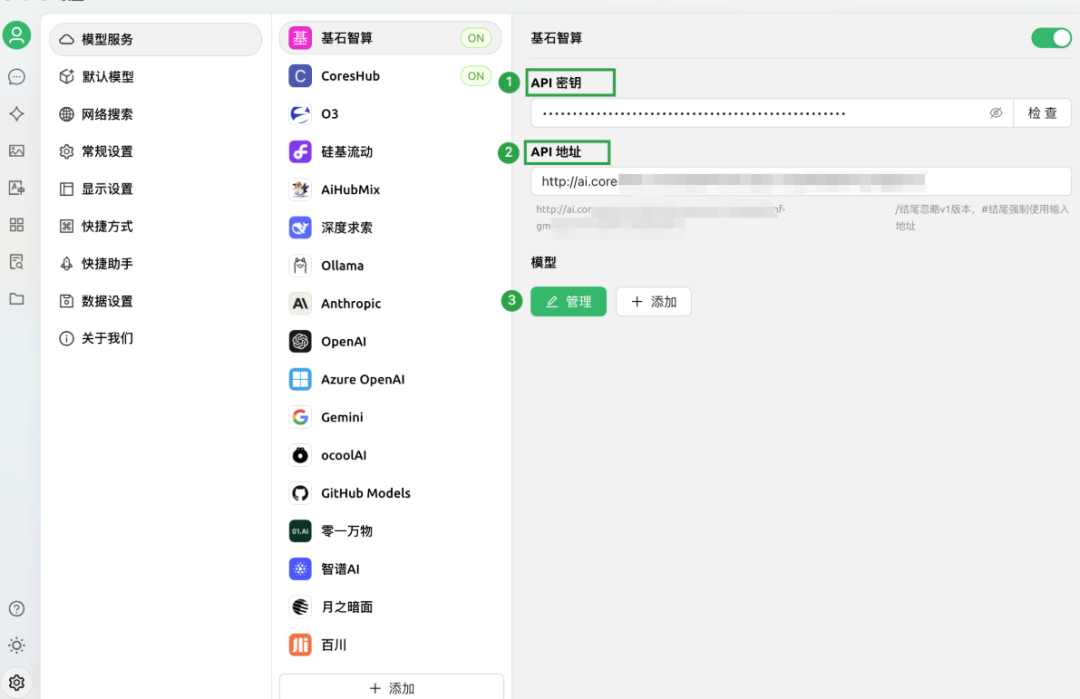Open the translate sidebar icon

coord(17,187)
